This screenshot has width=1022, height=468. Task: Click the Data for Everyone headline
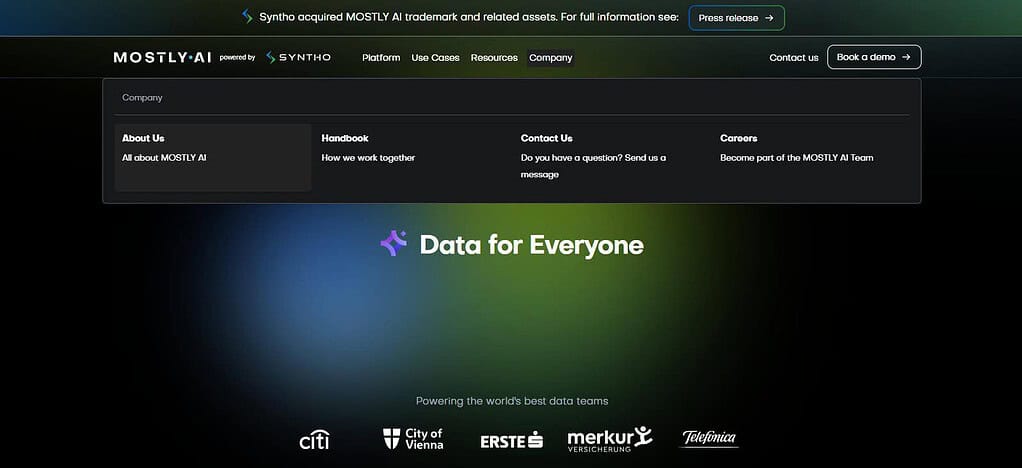coord(532,245)
